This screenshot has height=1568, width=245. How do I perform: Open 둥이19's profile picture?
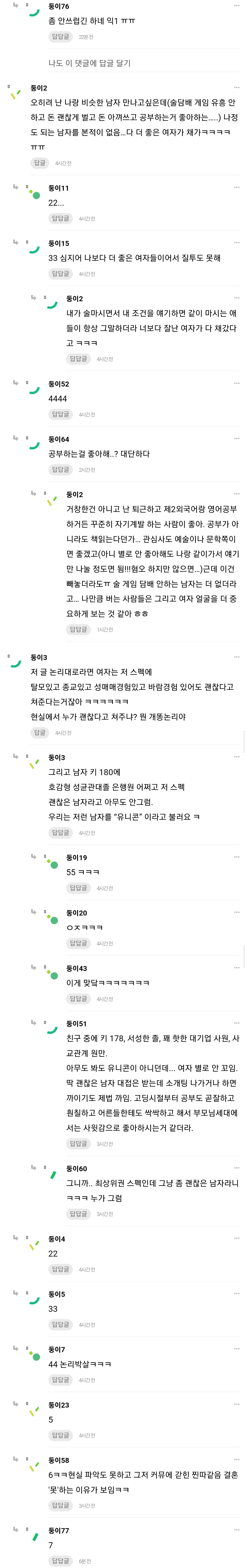[52, 863]
